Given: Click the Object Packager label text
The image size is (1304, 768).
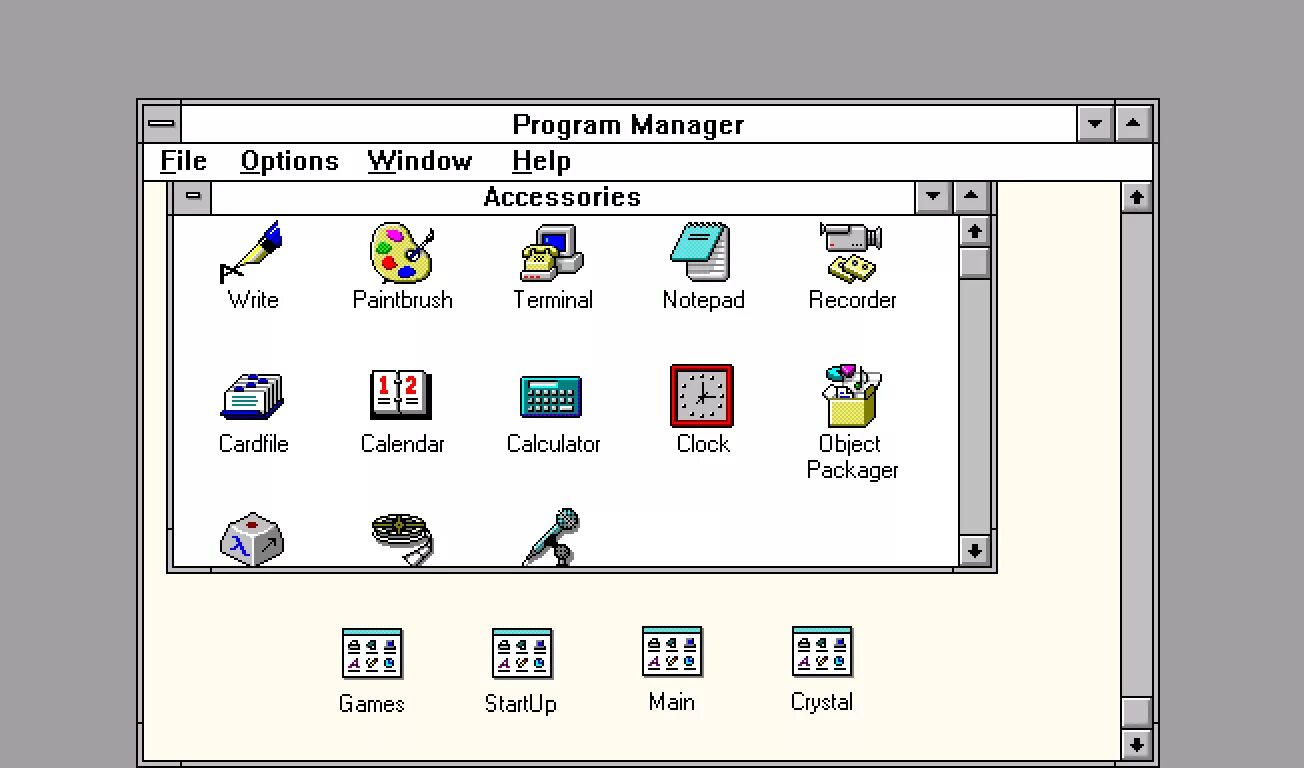Looking at the screenshot, I should coord(852,457).
